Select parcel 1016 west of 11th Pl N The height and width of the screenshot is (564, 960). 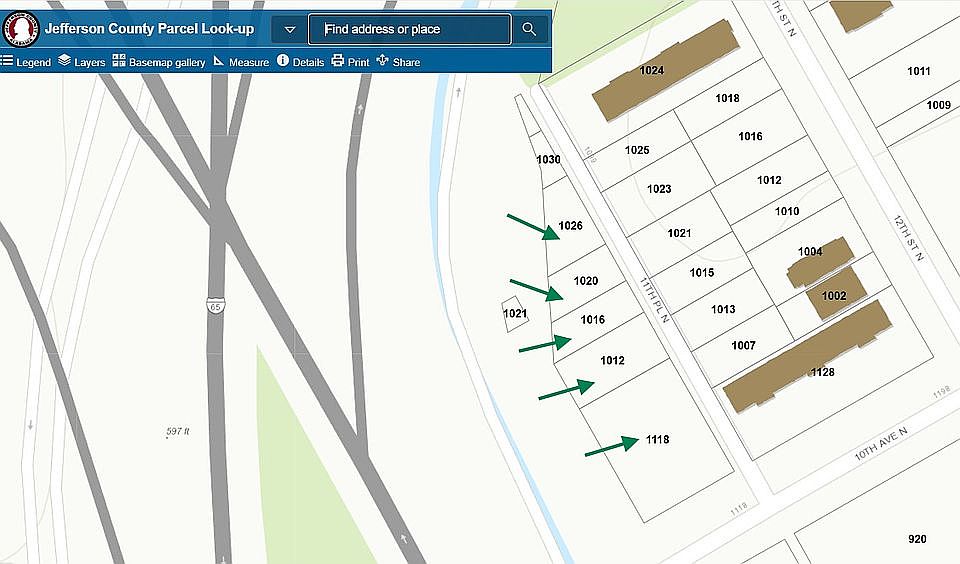(x=592, y=320)
